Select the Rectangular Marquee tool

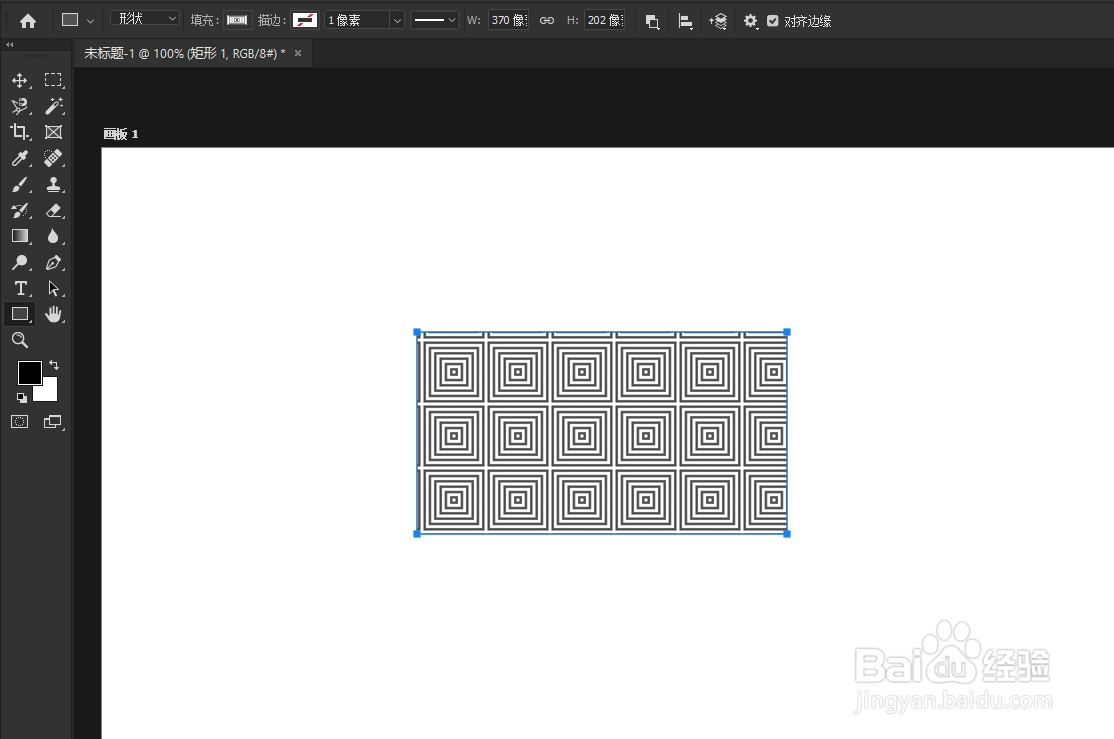[x=53, y=80]
